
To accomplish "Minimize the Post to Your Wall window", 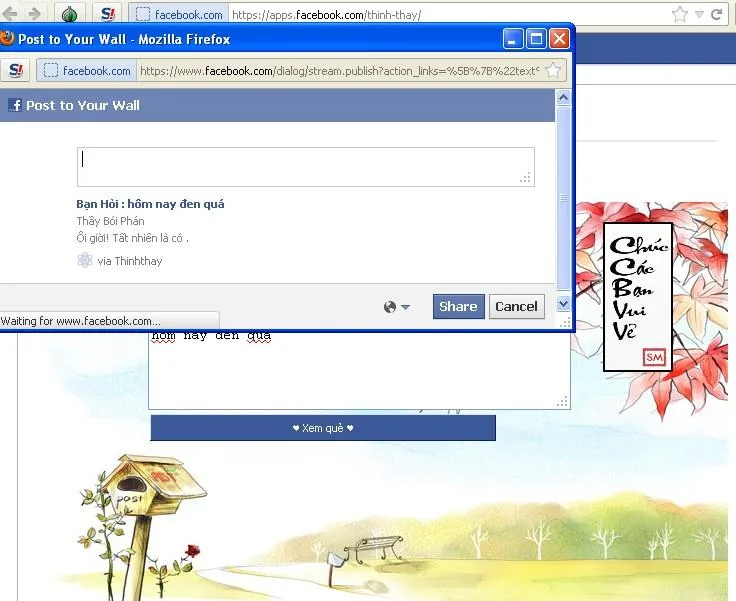I will tap(513, 39).
